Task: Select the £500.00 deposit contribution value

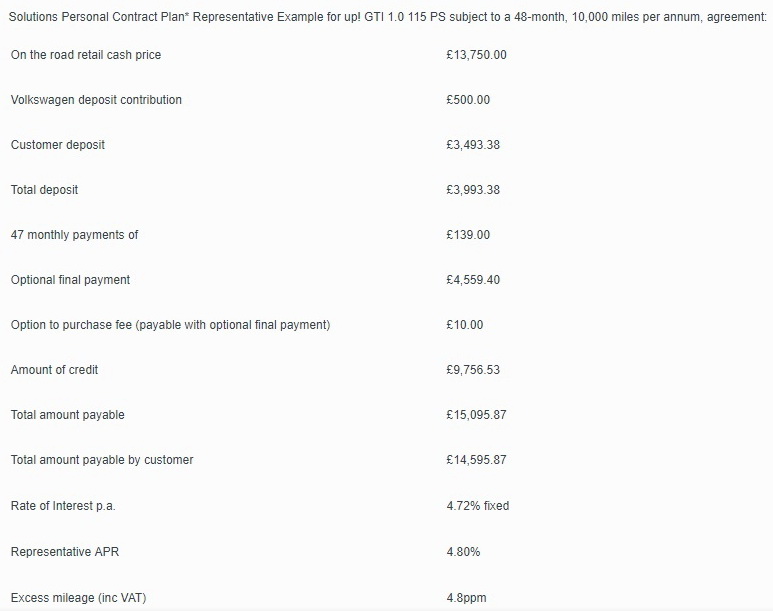Action: pyautogui.click(x=468, y=100)
